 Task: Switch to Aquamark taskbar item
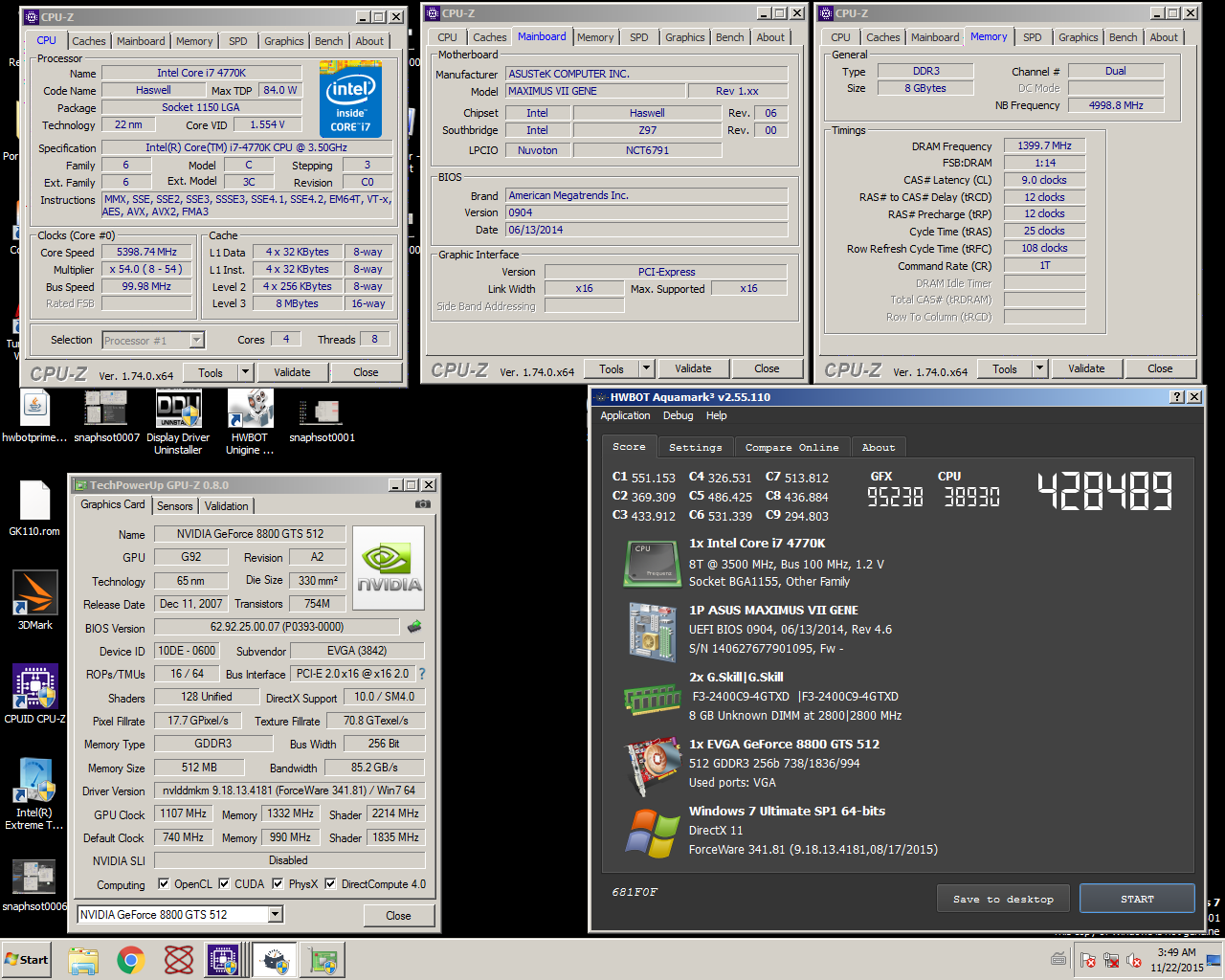pyautogui.click(x=275, y=960)
